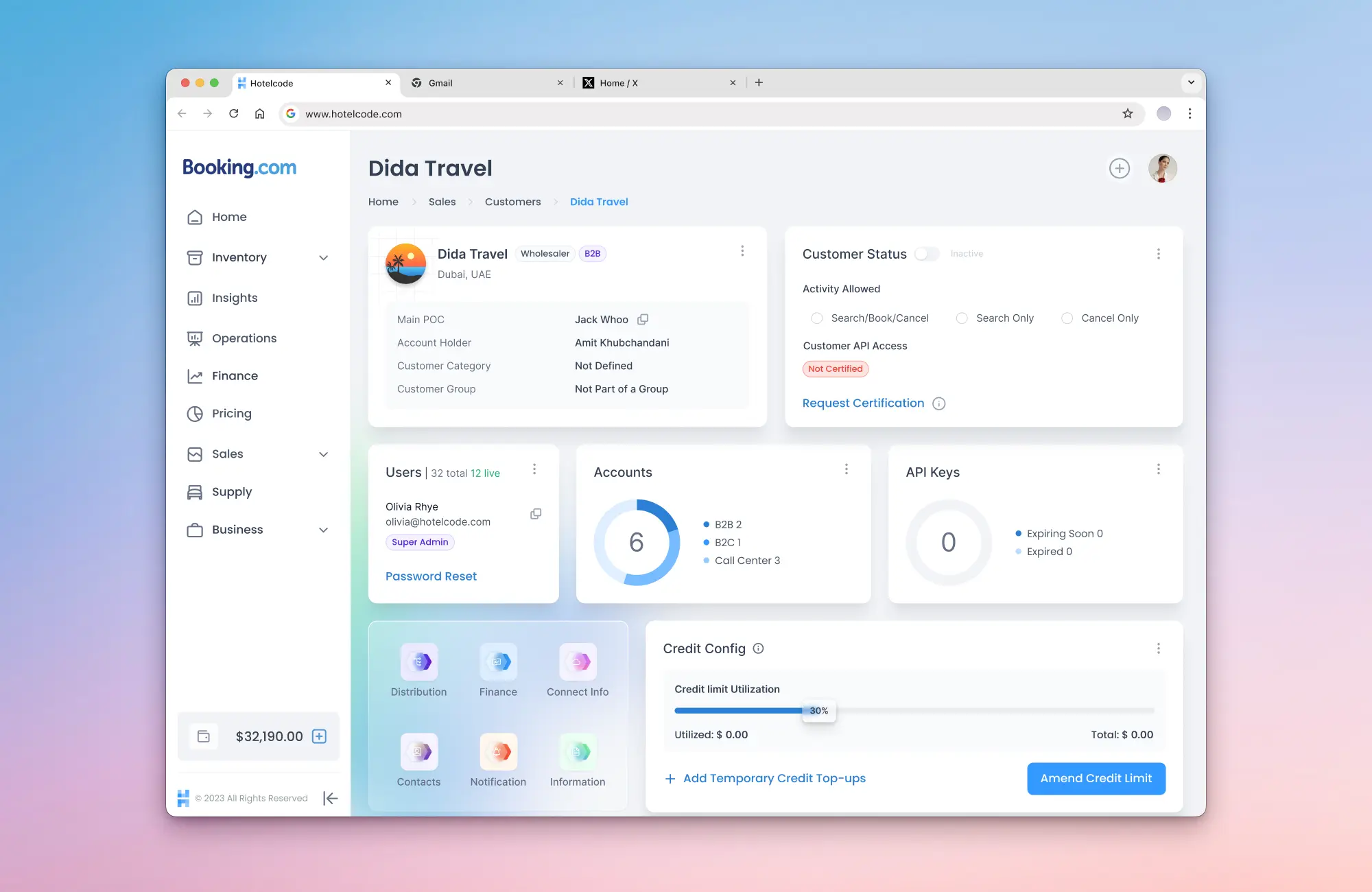Open the Notification tile icon
The height and width of the screenshot is (892, 1372).
[x=498, y=751]
